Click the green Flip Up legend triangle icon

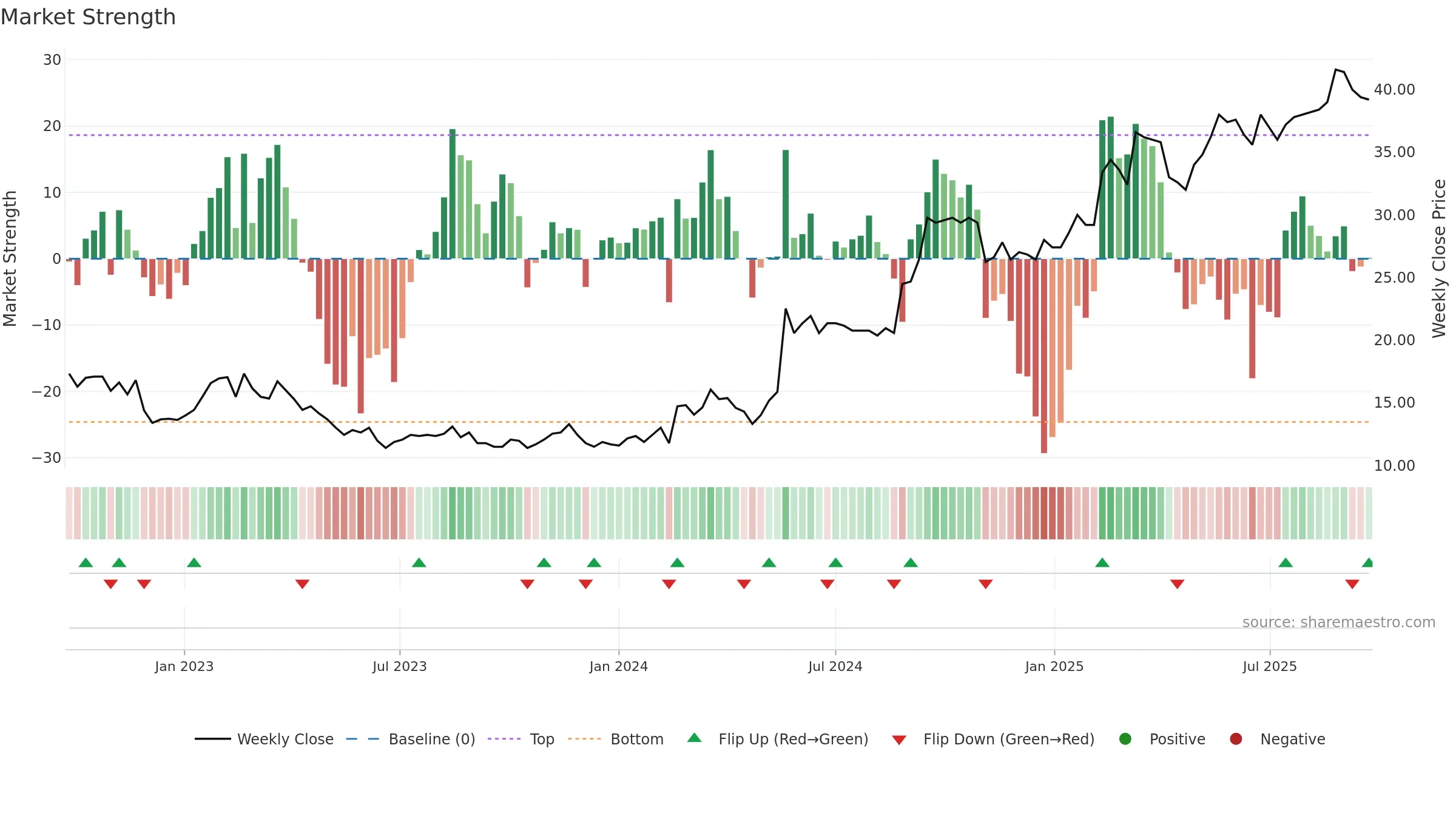tap(695, 738)
